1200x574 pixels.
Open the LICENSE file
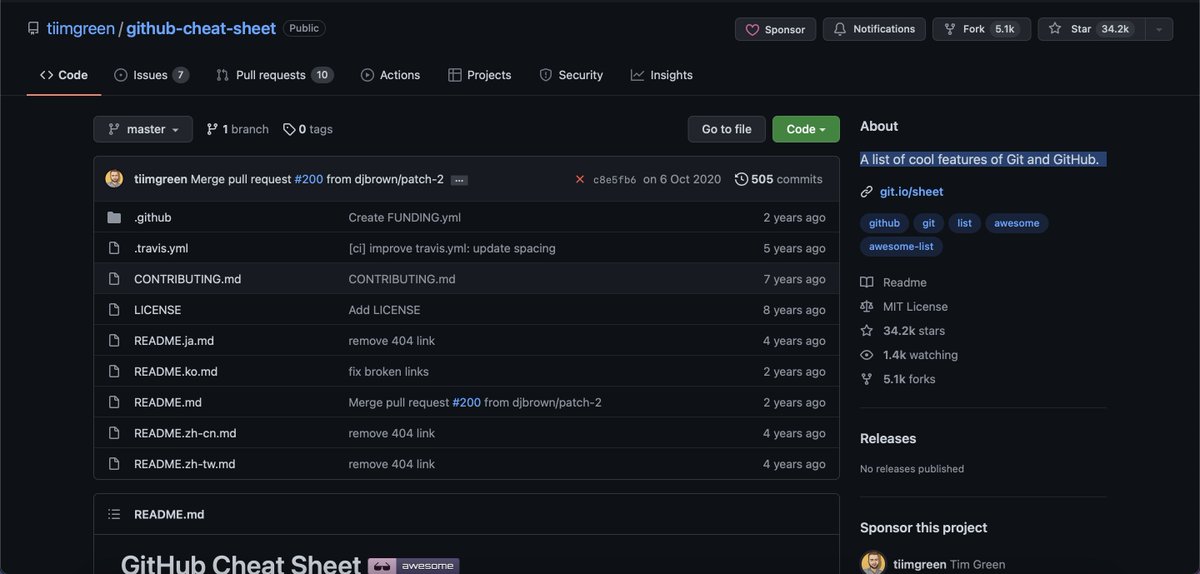(x=157, y=310)
